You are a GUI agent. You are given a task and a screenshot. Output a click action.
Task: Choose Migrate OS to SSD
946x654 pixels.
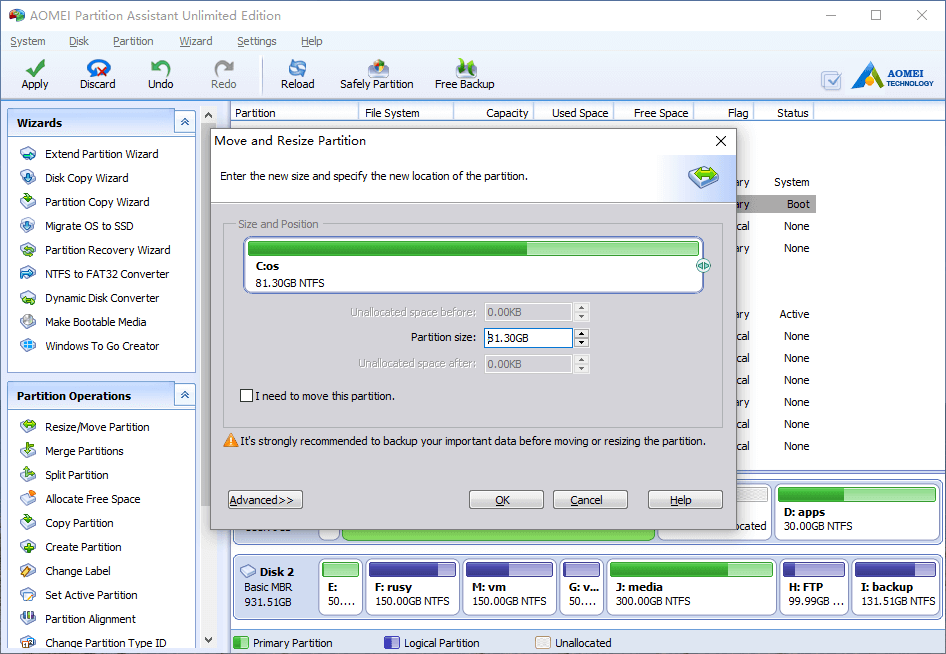tap(89, 226)
